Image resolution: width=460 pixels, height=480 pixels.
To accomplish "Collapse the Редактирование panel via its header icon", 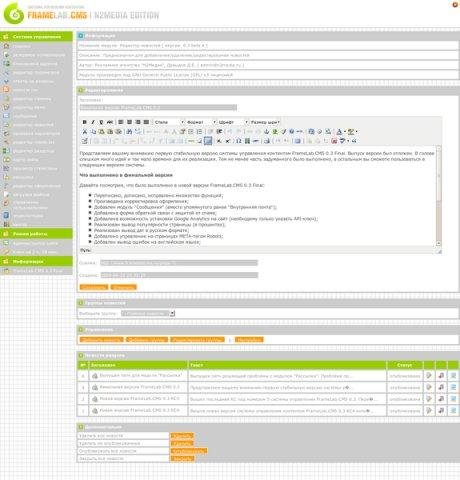I will pyautogui.click(x=81, y=90).
